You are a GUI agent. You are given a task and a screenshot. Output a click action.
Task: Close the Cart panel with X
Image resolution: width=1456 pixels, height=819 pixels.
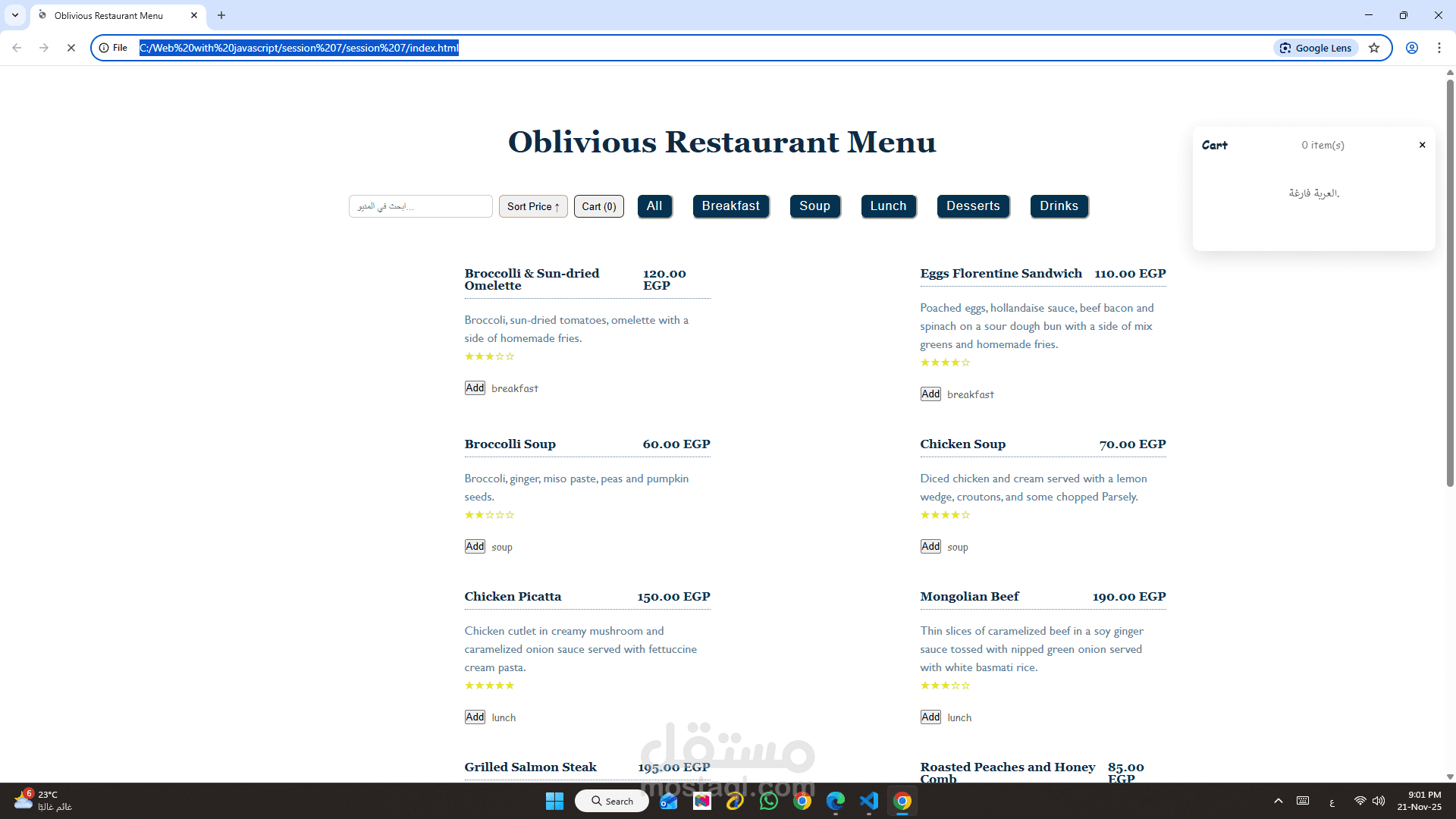click(x=1422, y=145)
